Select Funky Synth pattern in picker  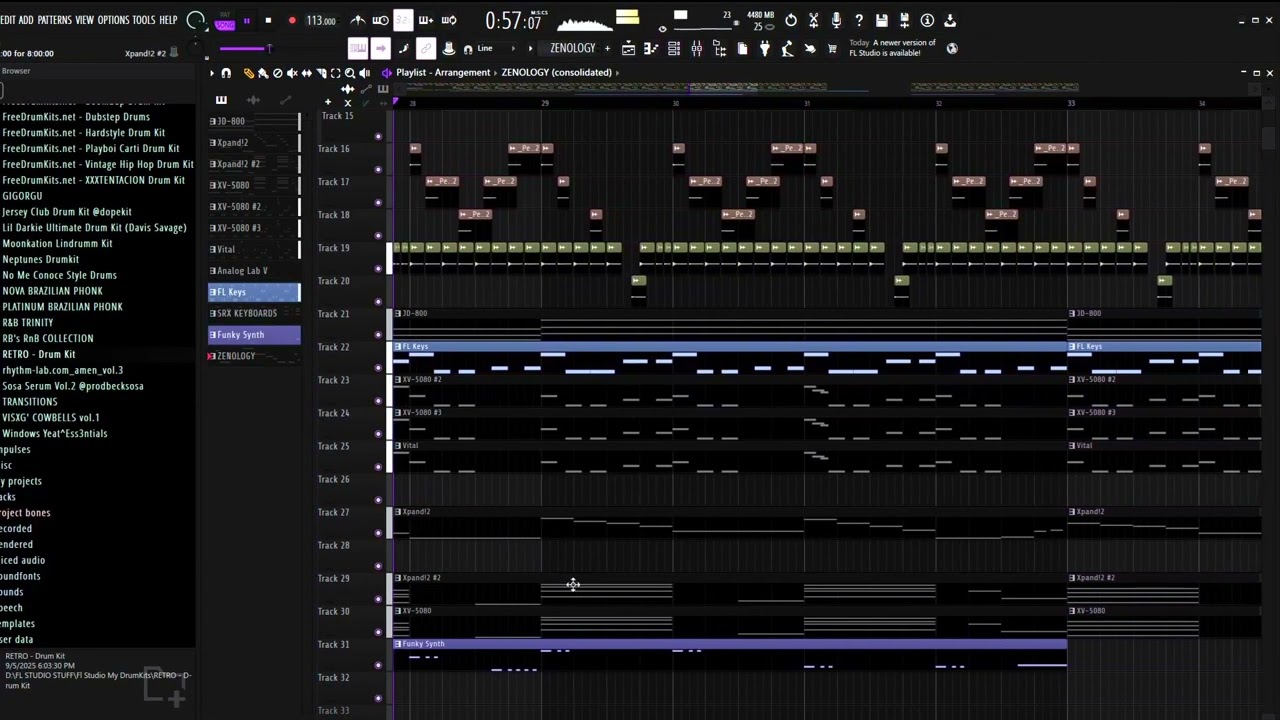pos(254,335)
